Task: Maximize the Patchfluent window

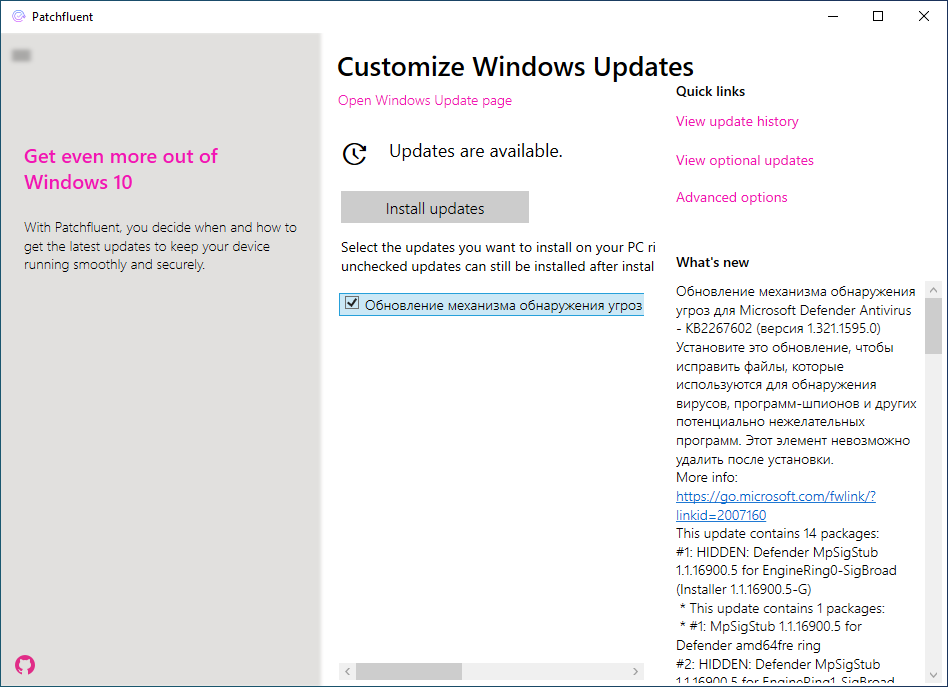Action: click(878, 16)
